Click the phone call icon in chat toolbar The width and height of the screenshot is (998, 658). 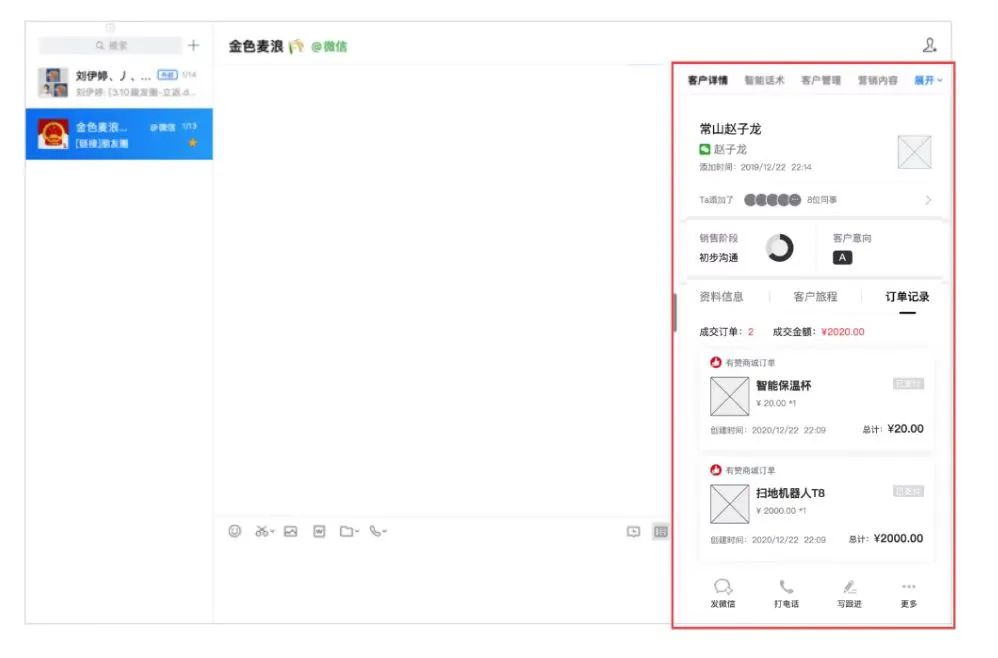click(x=375, y=532)
